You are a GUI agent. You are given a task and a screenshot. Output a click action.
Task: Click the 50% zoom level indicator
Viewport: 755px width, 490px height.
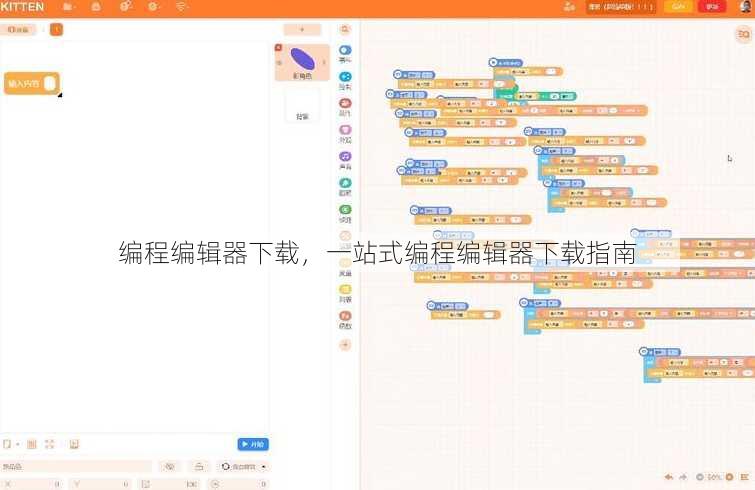tap(714, 477)
